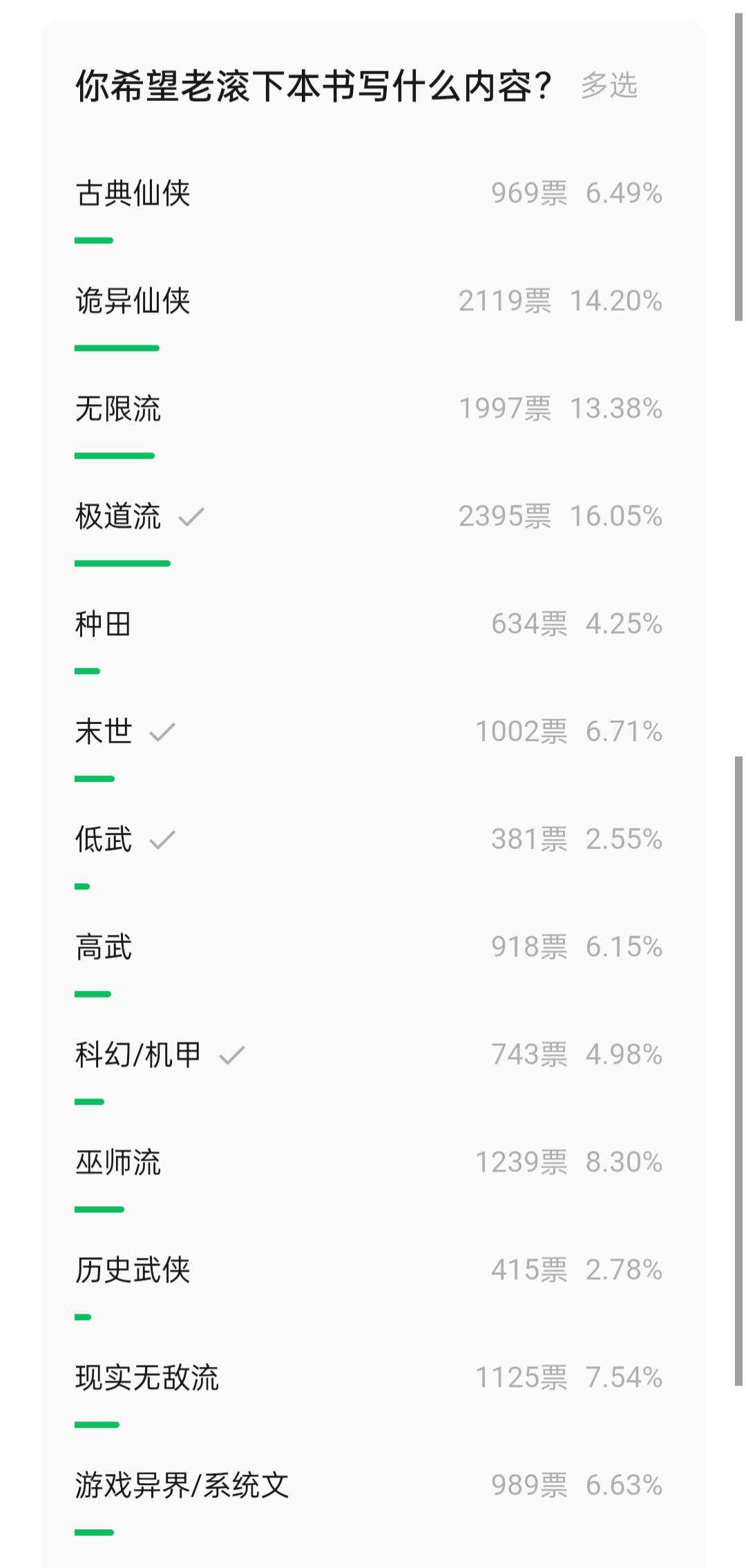Choose the 无限流 poll option

pos(118,409)
